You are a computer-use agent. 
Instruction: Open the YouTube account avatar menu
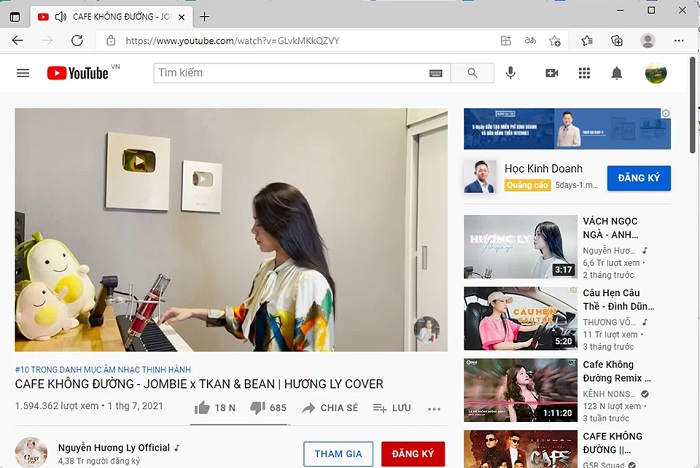tap(656, 73)
